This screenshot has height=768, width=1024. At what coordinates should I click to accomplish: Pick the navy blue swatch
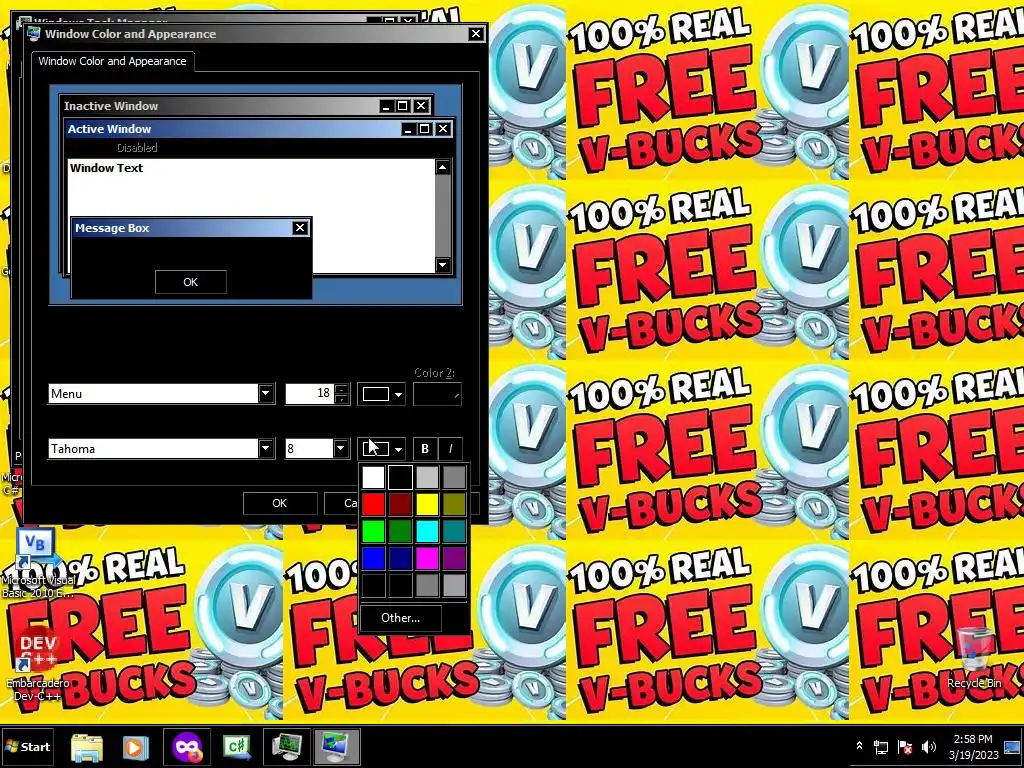tap(400, 558)
